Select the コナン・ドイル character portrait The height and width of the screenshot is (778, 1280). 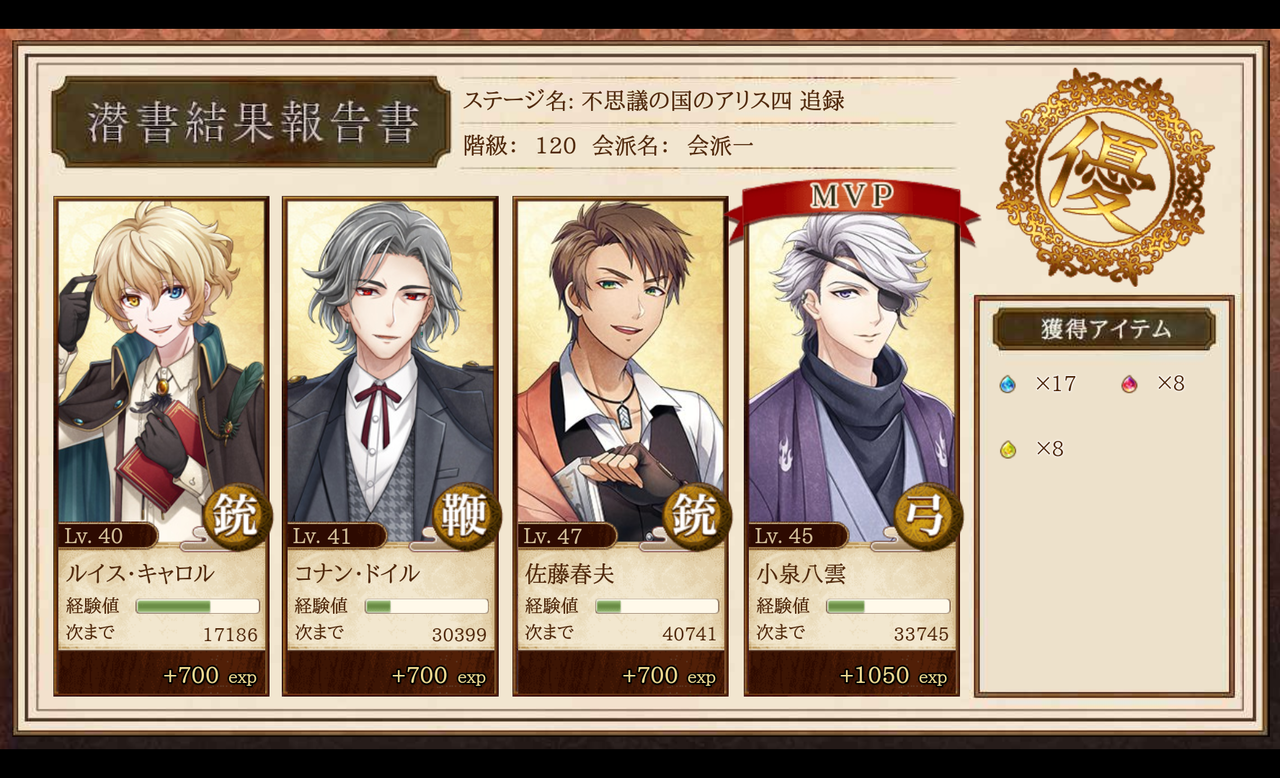click(x=390, y=370)
